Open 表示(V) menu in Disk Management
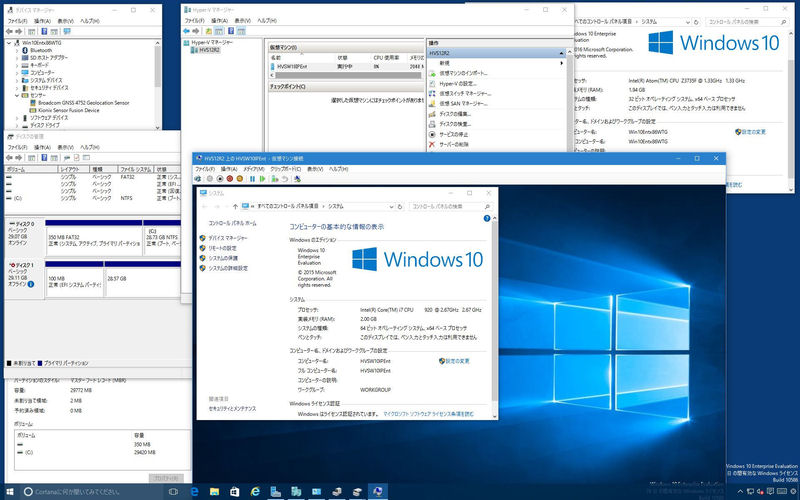Image resolution: width=800 pixels, height=500 pixels. [65, 147]
